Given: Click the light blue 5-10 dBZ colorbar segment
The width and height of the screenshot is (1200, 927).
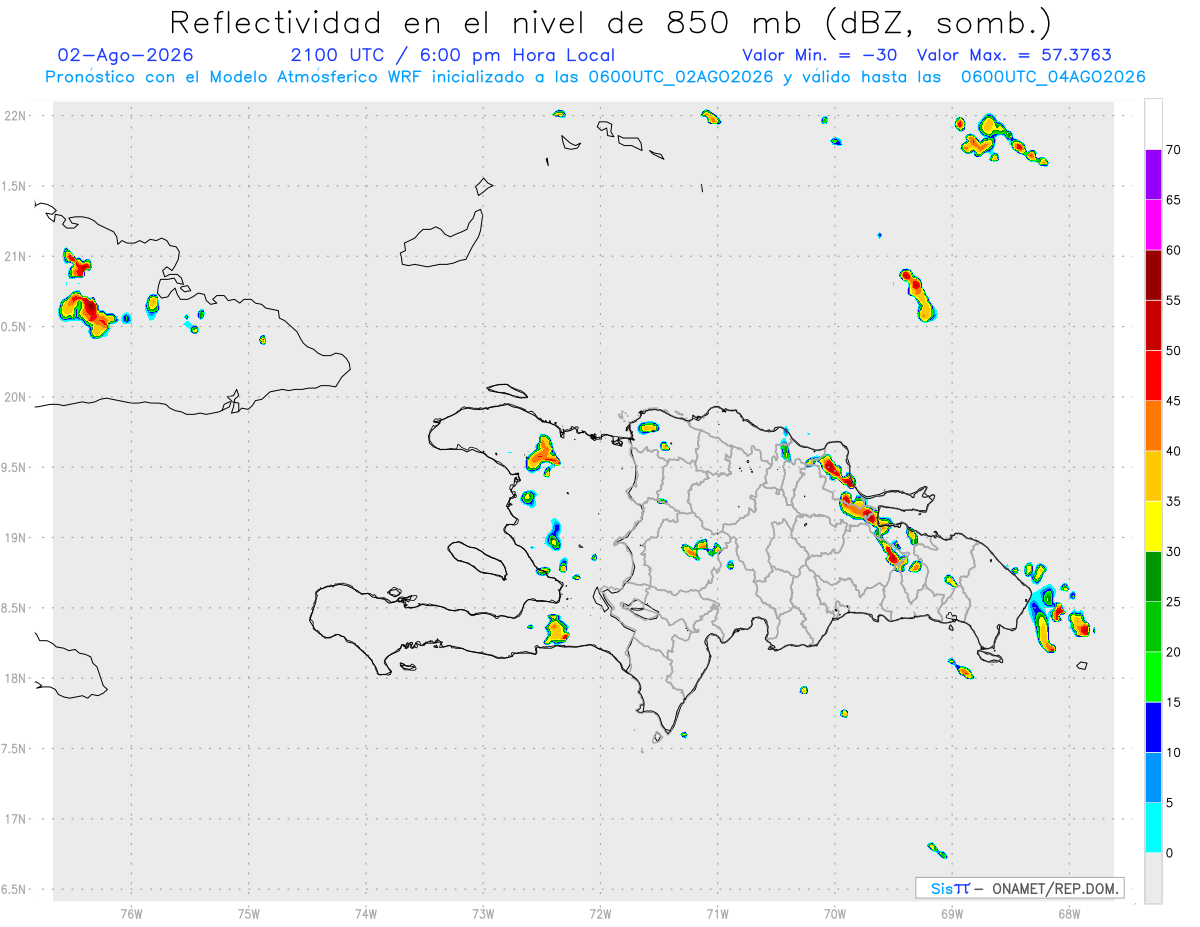Looking at the screenshot, I should point(1153,778).
